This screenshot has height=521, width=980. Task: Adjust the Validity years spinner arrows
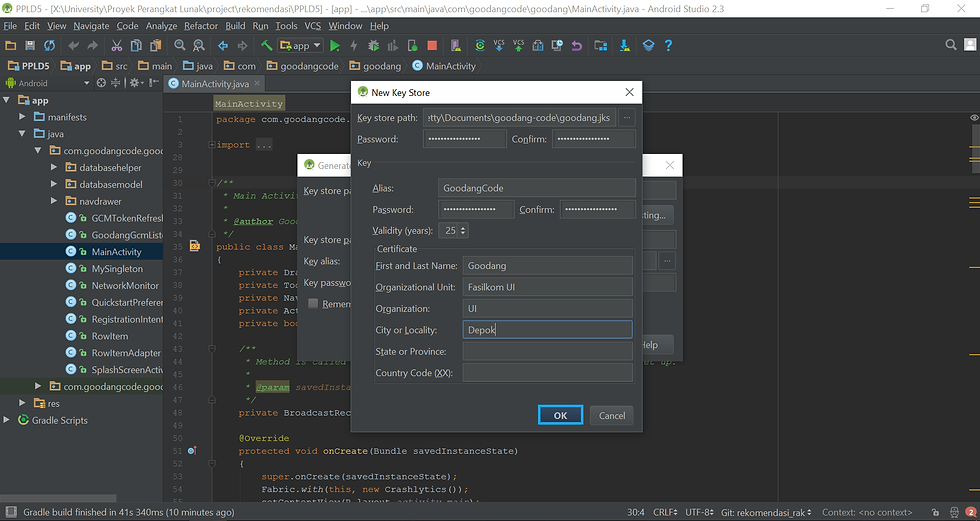463,231
